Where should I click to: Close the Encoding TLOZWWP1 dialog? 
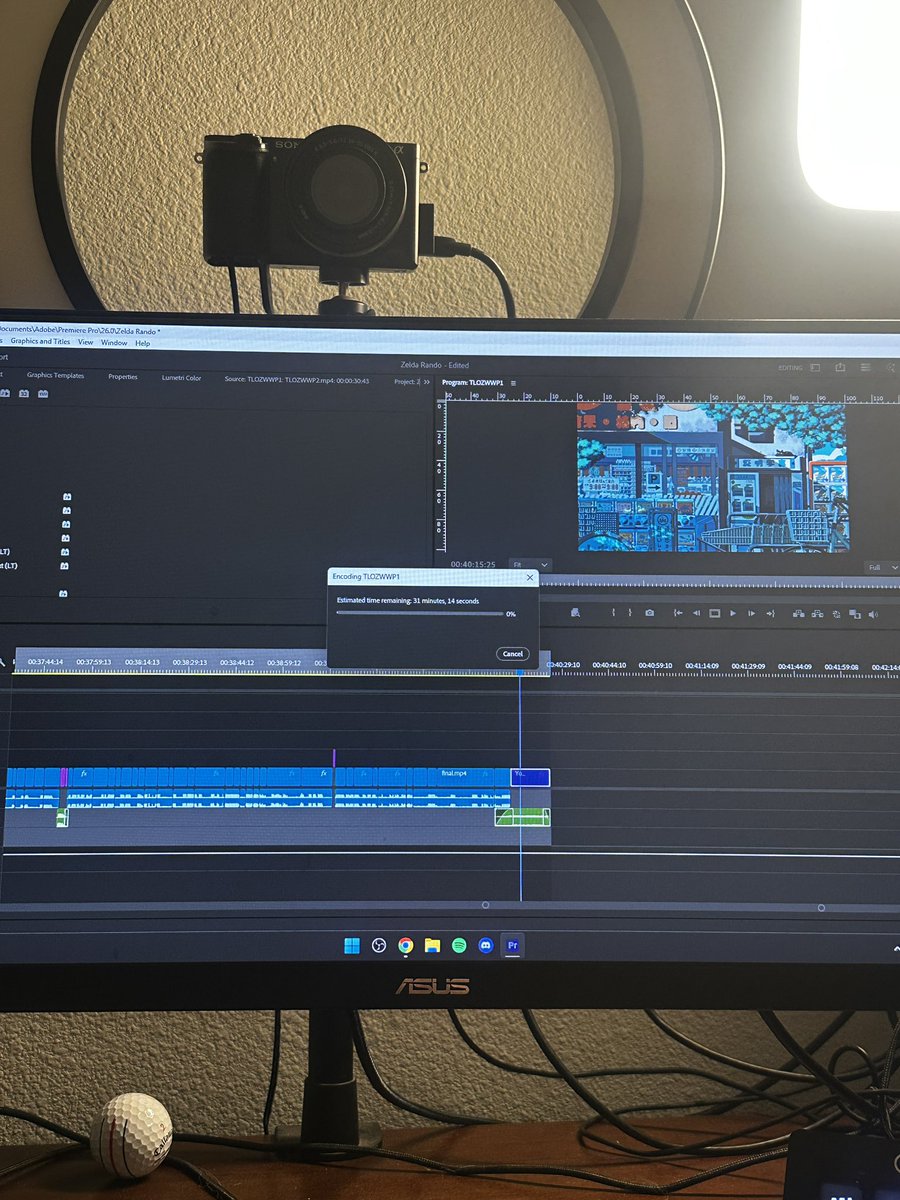tap(529, 577)
